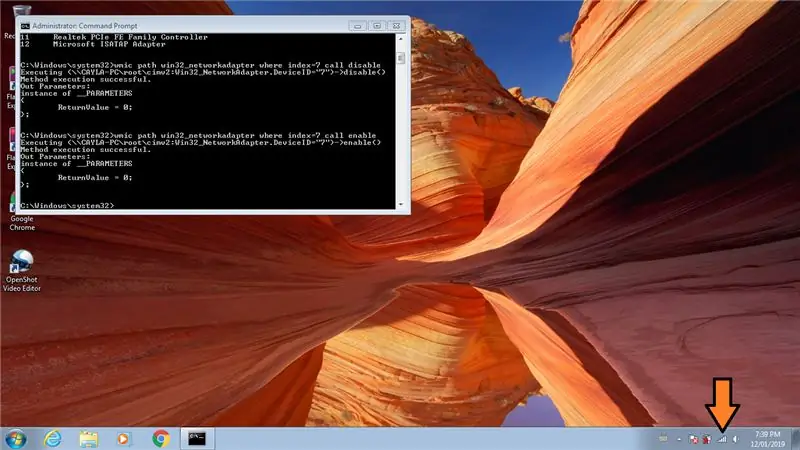Open the OpenShot Video Editor desktop shortcut
Image resolution: width=800 pixels, height=450 pixels.
tap(21, 271)
